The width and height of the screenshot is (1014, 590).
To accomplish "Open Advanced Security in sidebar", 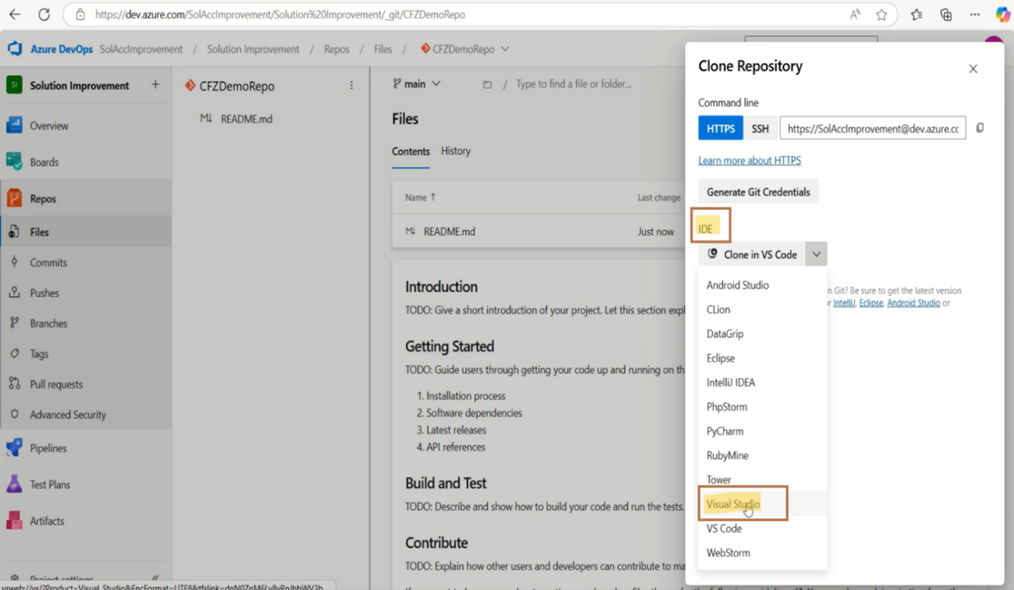I will 67,414.
